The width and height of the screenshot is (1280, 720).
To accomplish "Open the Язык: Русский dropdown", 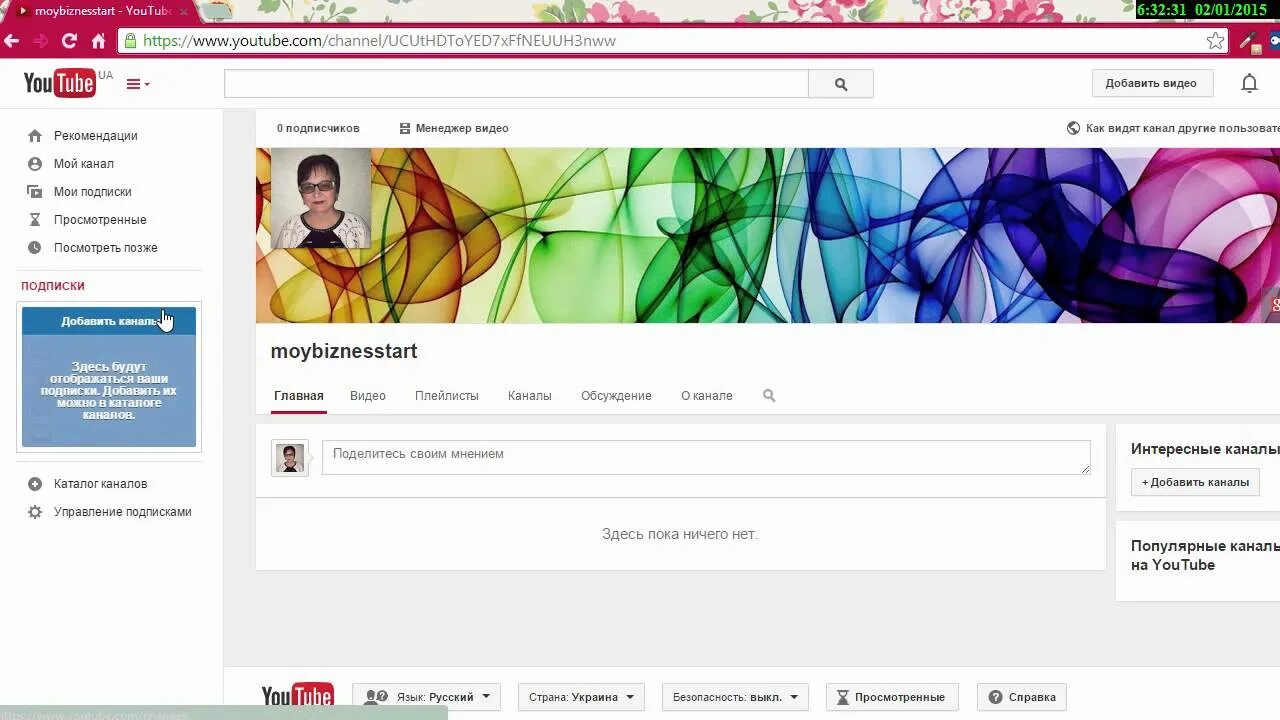I will pos(426,697).
